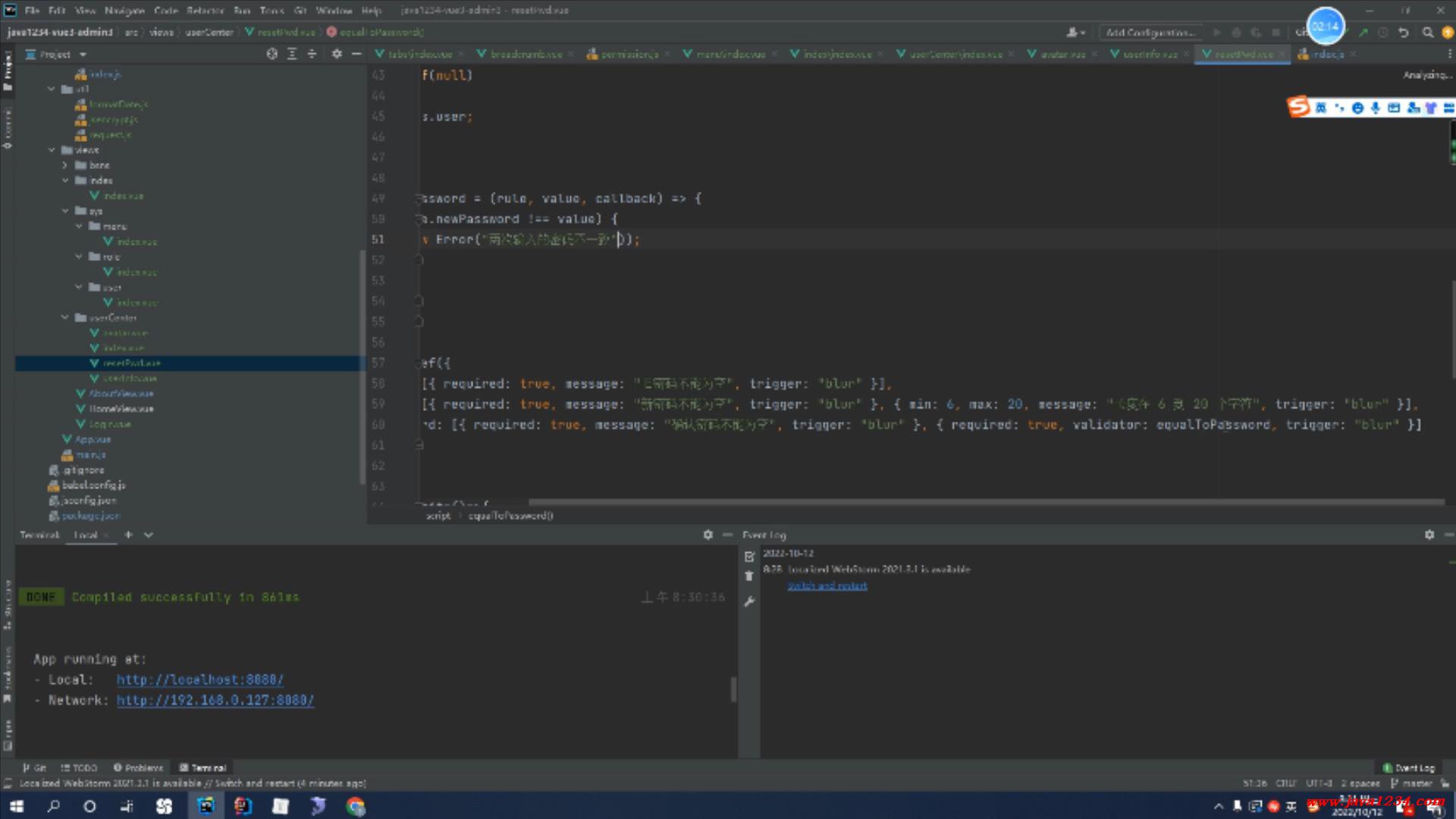The height and width of the screenshot is (819, 1456).
Task: Click the Debug bug icon in top toolbar
Action: click(1236, 33)
